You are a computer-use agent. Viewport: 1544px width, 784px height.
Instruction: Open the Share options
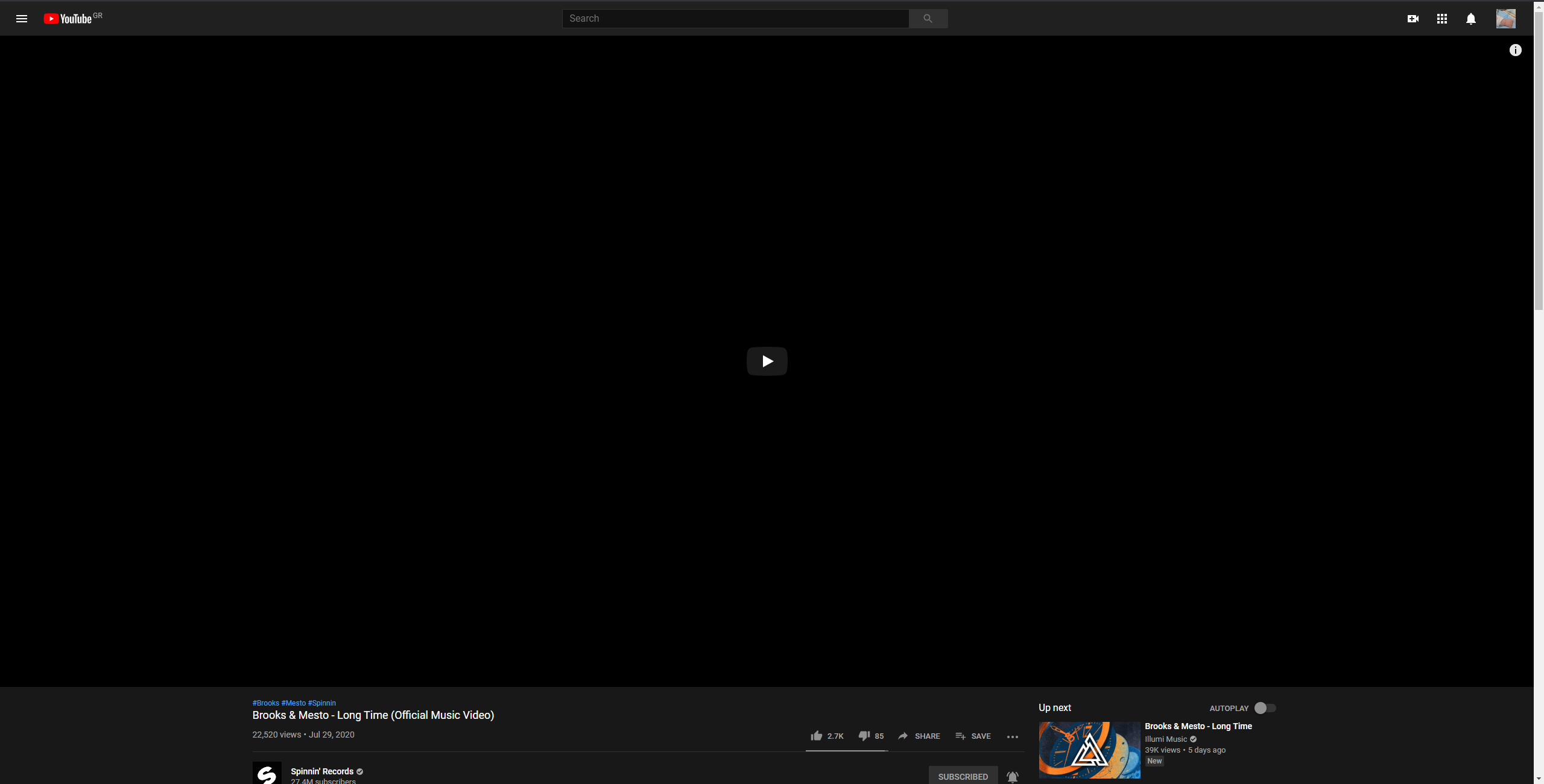[x=919, y=736]
